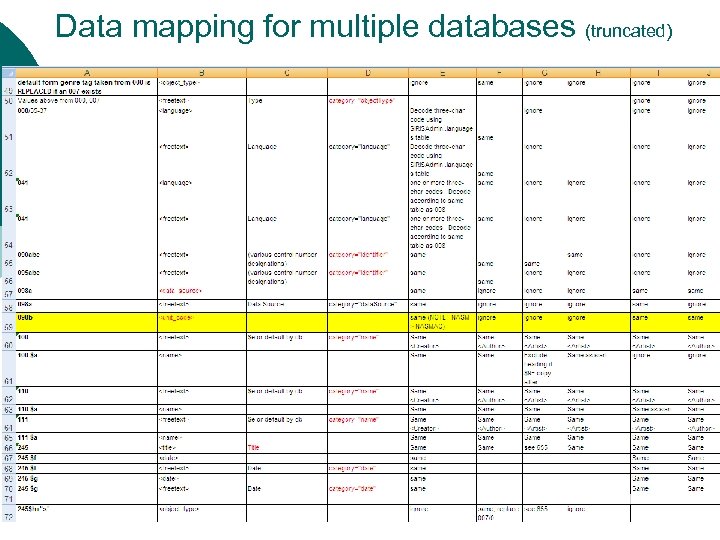The width and height of the screenshot is (720, 540).
Task: Select row header 72
Action: 8,513
